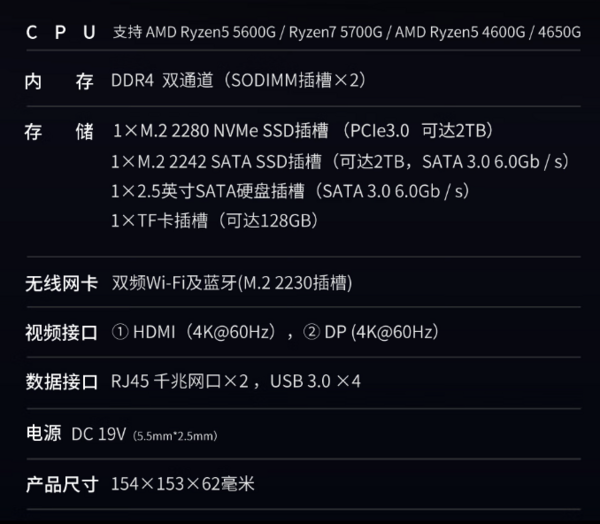Viewport: 600px width, 524px height.
Task: Click the 无线网卡 label
Action: [x=61, y=283]
